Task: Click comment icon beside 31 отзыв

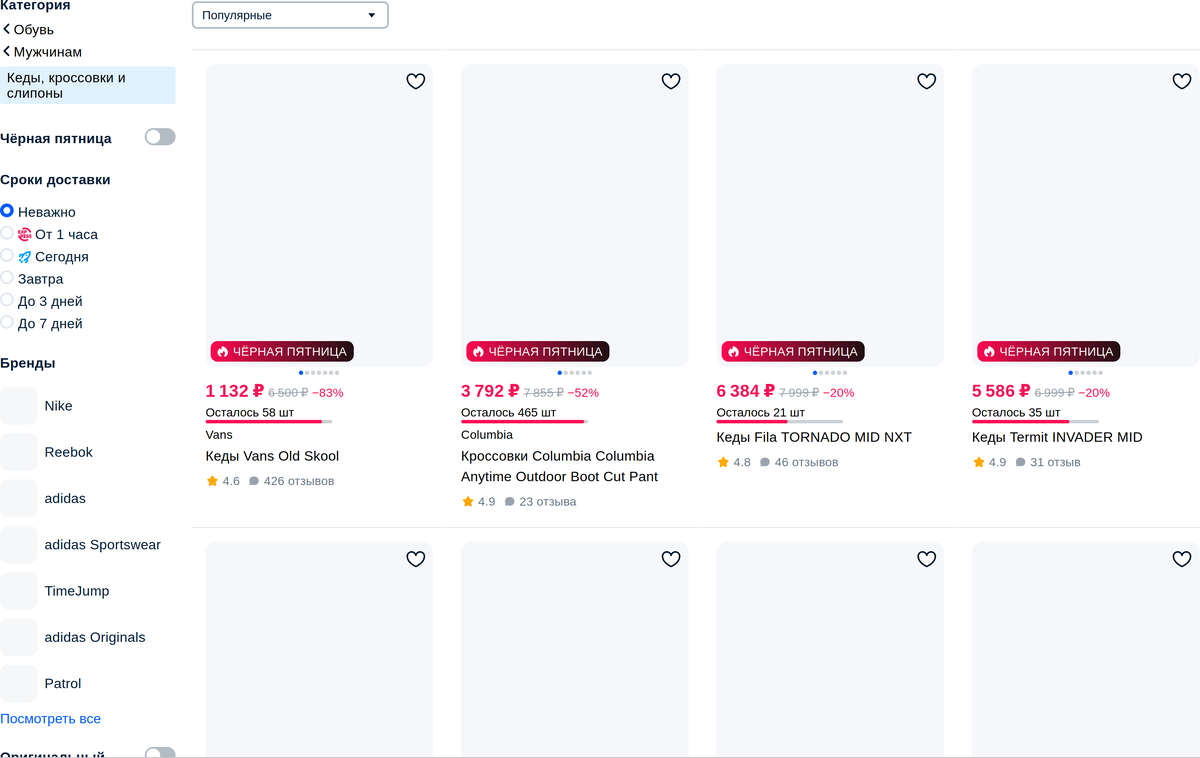Action: tap(1021, 462)
